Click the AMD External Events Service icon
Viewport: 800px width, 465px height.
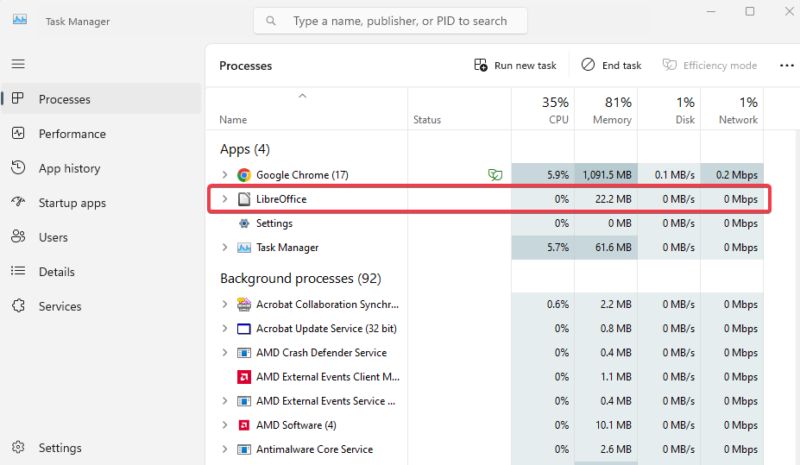[244, 401]
